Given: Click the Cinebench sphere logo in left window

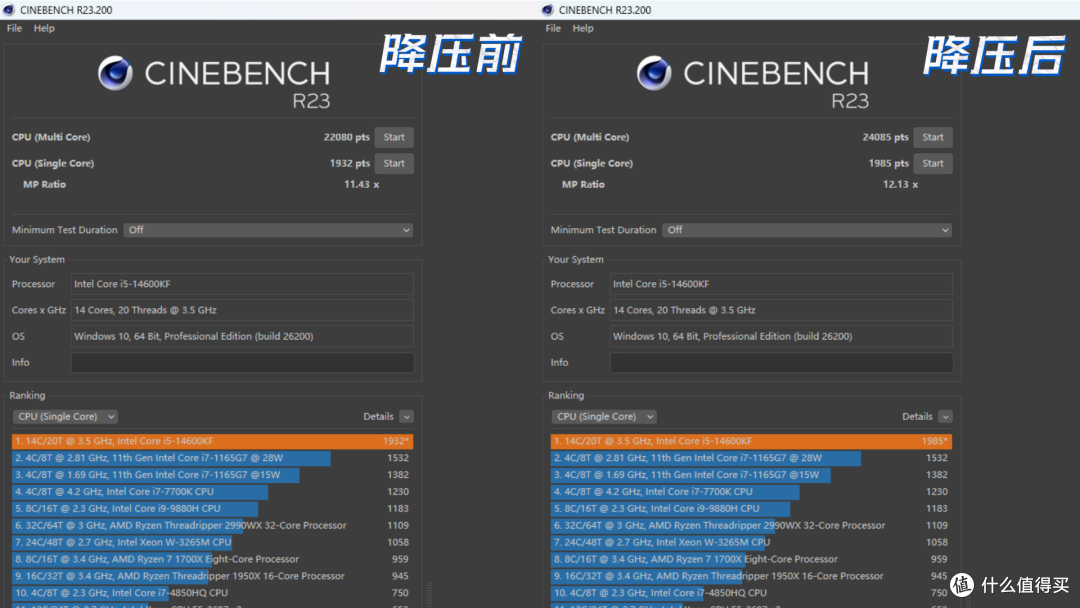Looking at the screenshot, I should 115,73.
